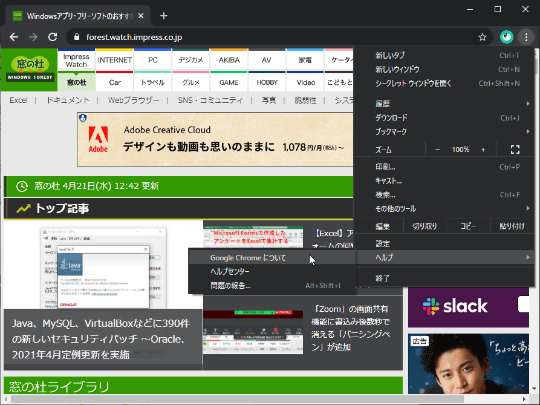Reload the page with refresh icon
This screenshot has height=405, width=540.
point(52,37)
